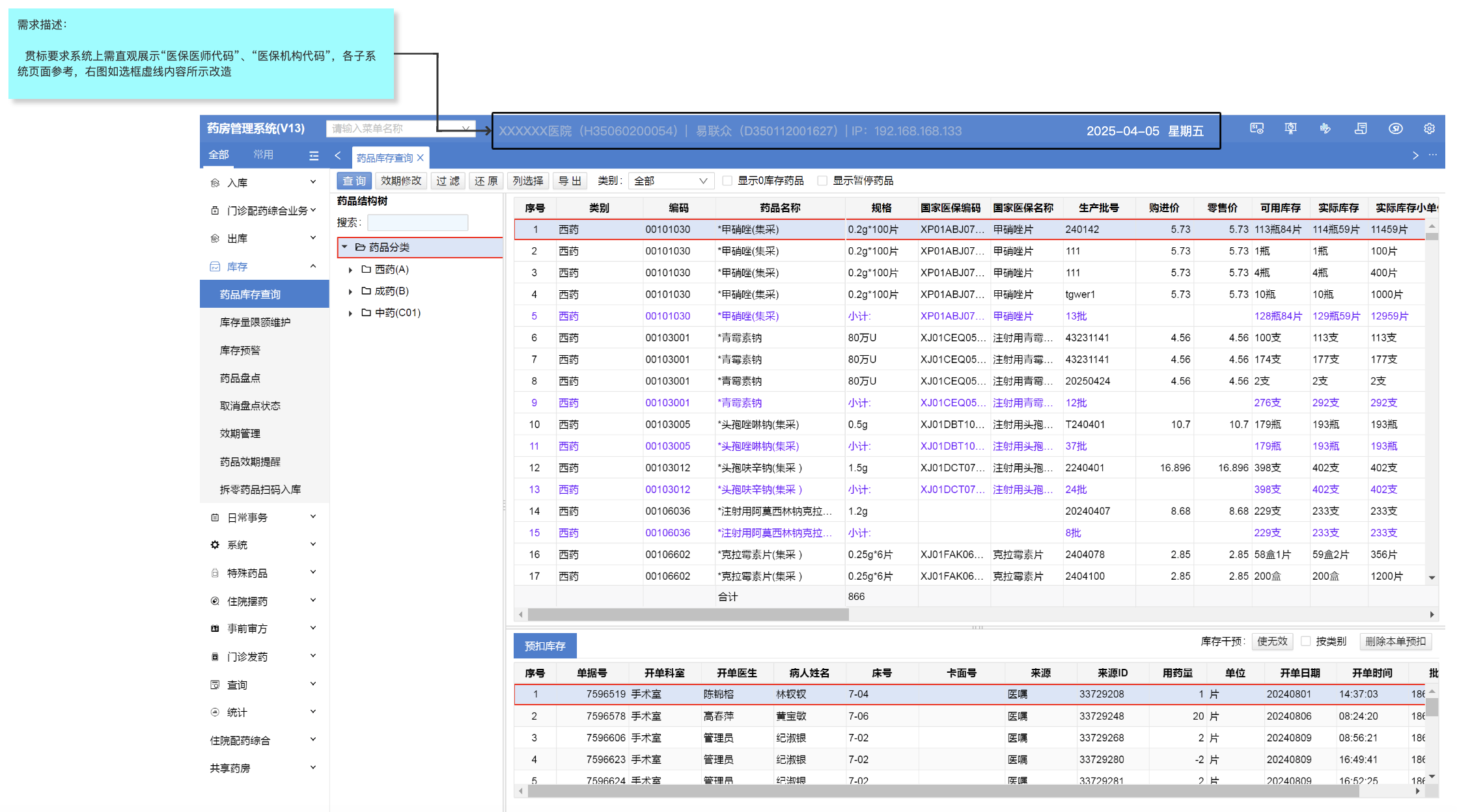Open the settings gear icon
Viewport: 1457px width, 812px height.
1429,129
